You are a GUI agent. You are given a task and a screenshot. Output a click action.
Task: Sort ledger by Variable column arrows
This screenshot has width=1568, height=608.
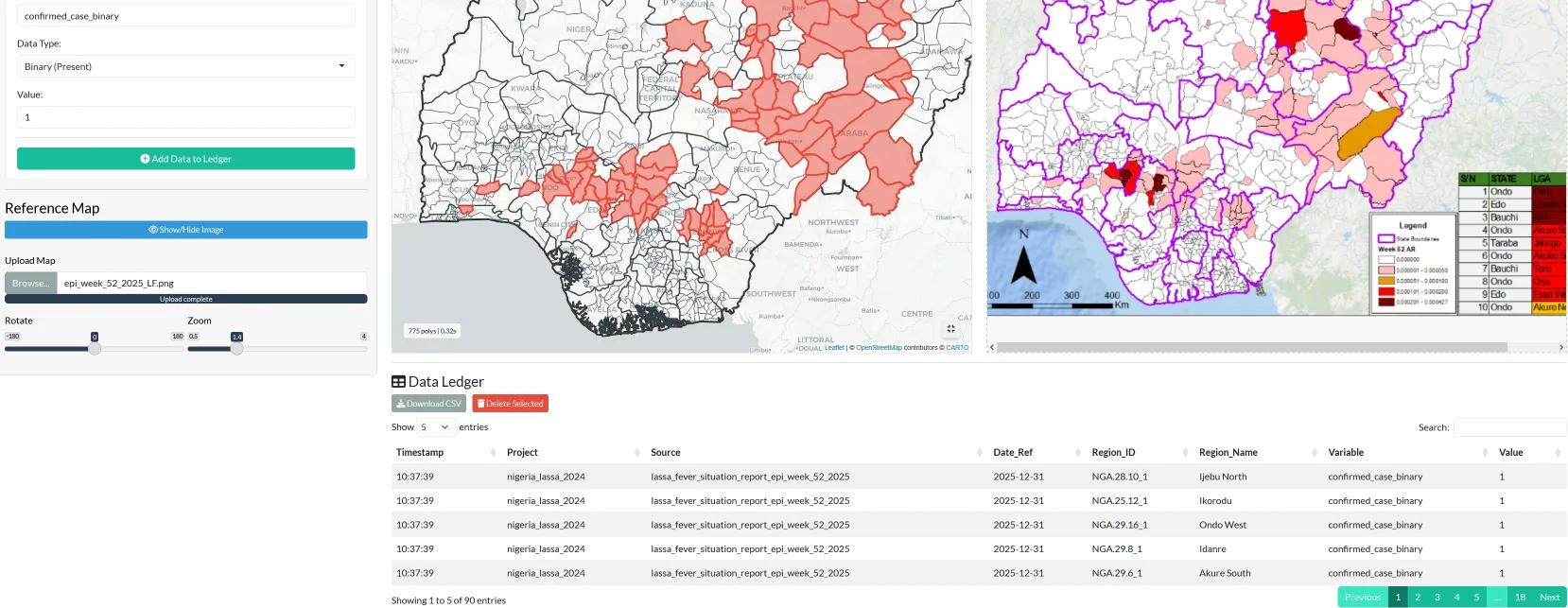(x=1484, y=453)
